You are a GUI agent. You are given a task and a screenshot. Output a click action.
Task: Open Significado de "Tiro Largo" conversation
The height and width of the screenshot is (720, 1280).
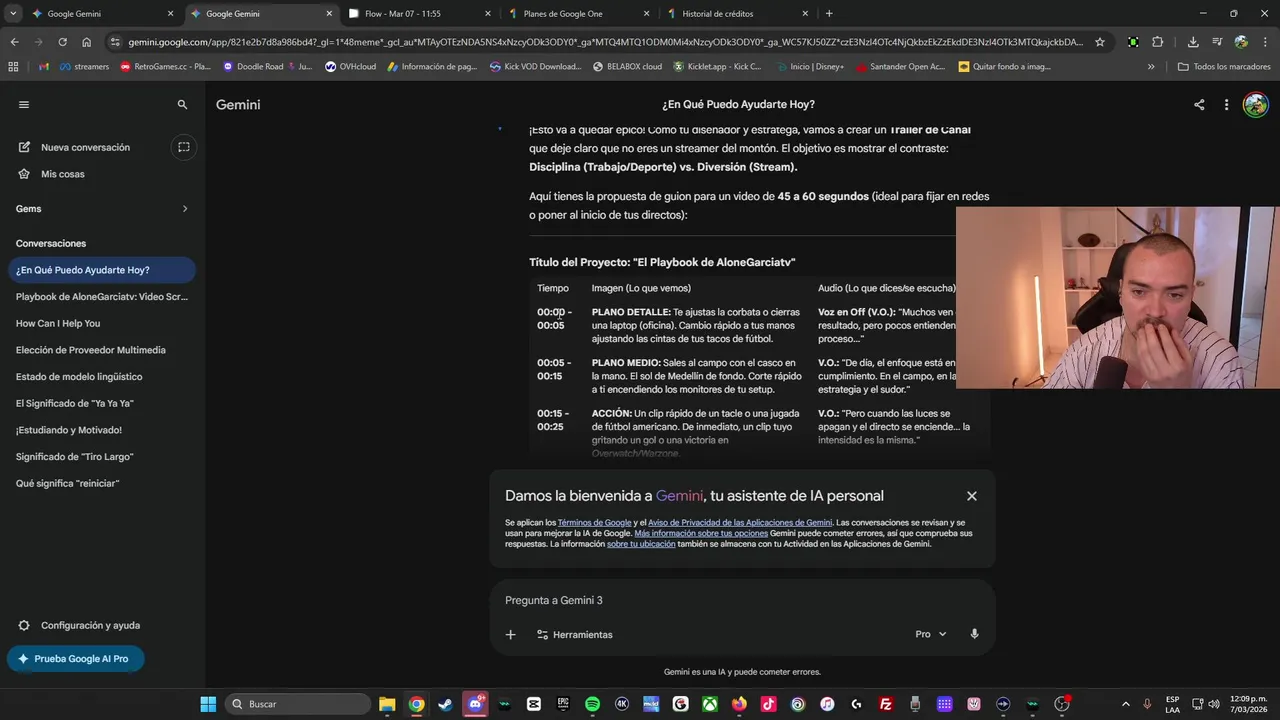tap(101, 457)
